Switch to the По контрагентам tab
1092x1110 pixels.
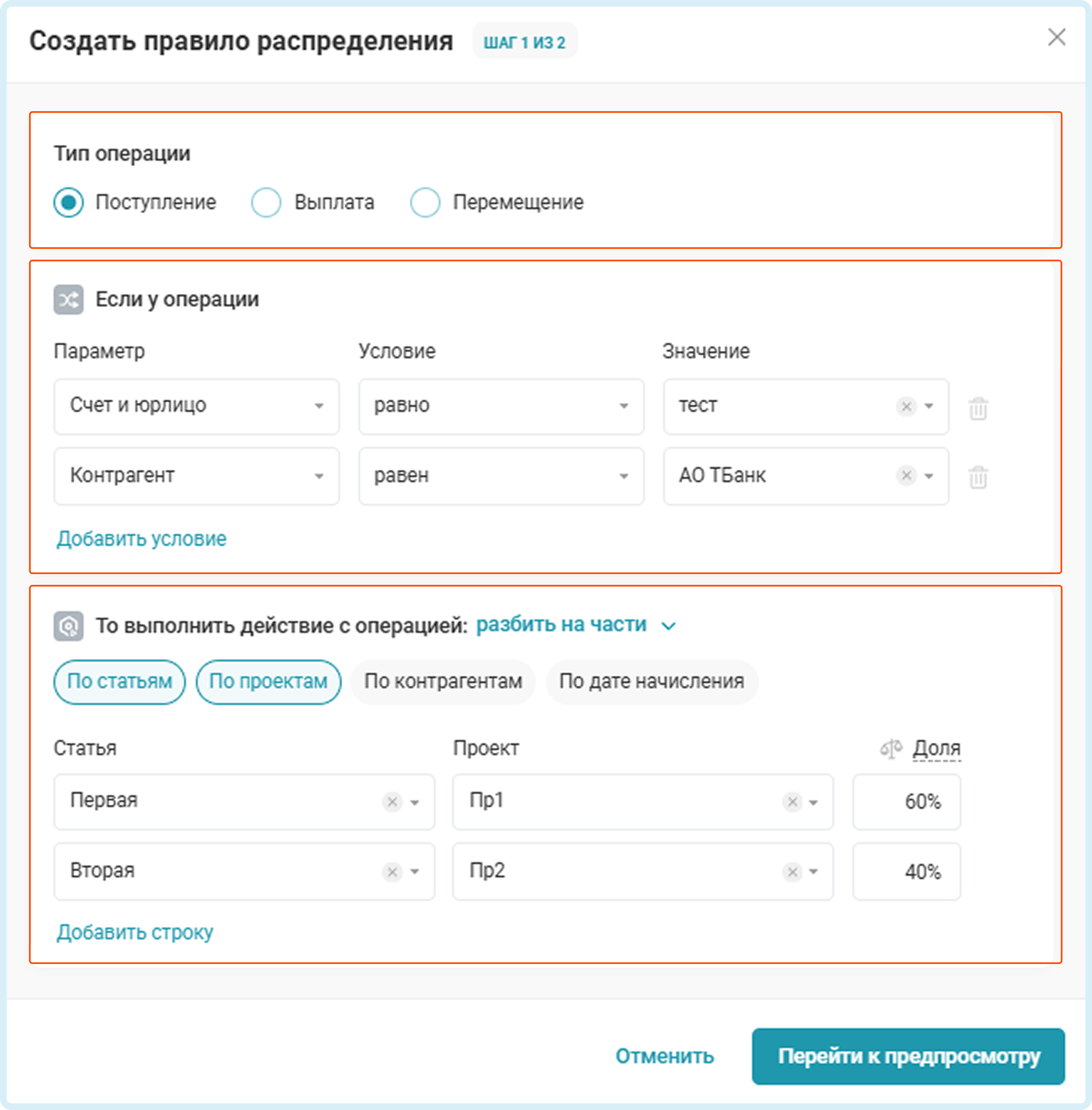pos(443,682)
